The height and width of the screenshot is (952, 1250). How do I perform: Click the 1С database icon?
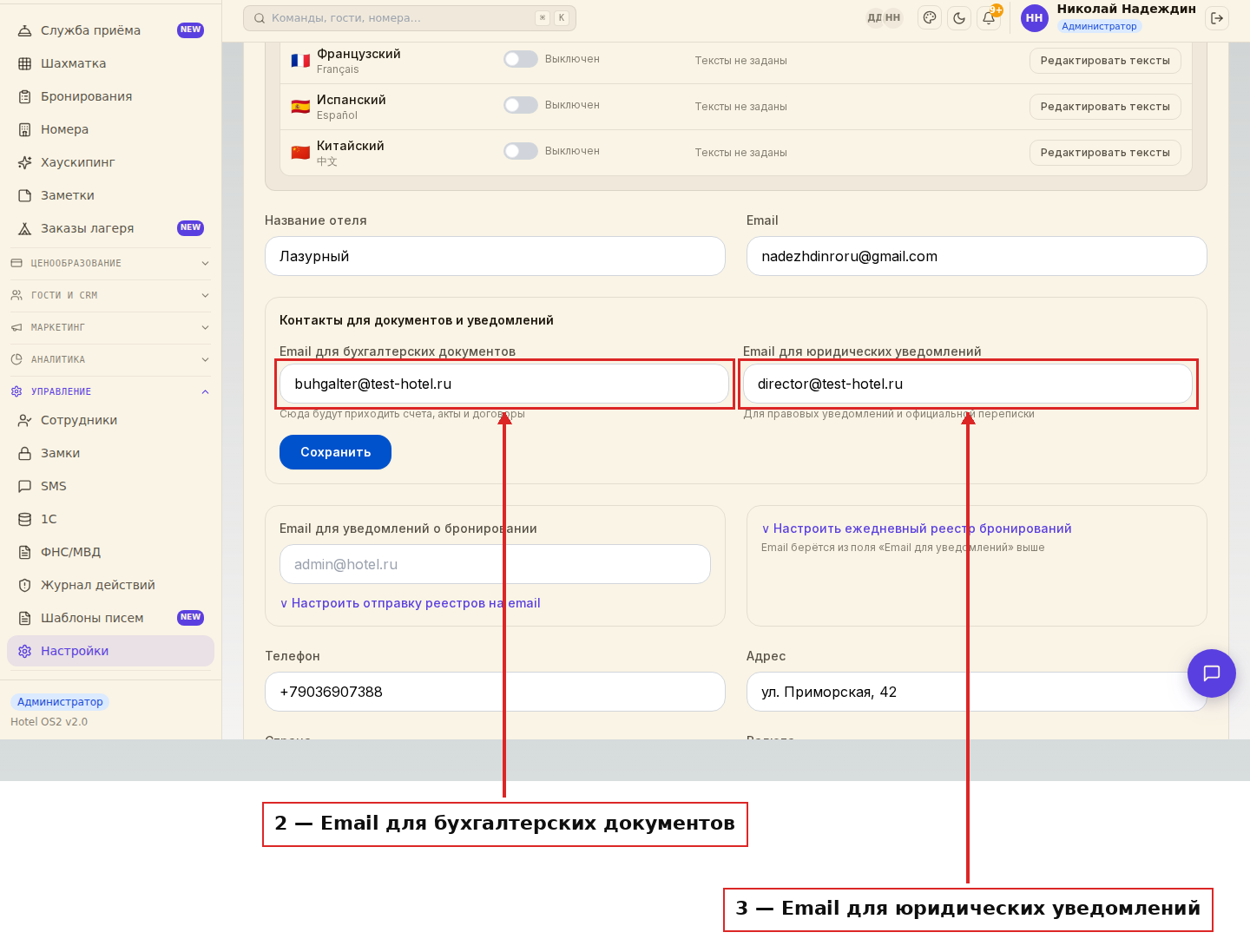click(x=25, y=519)
